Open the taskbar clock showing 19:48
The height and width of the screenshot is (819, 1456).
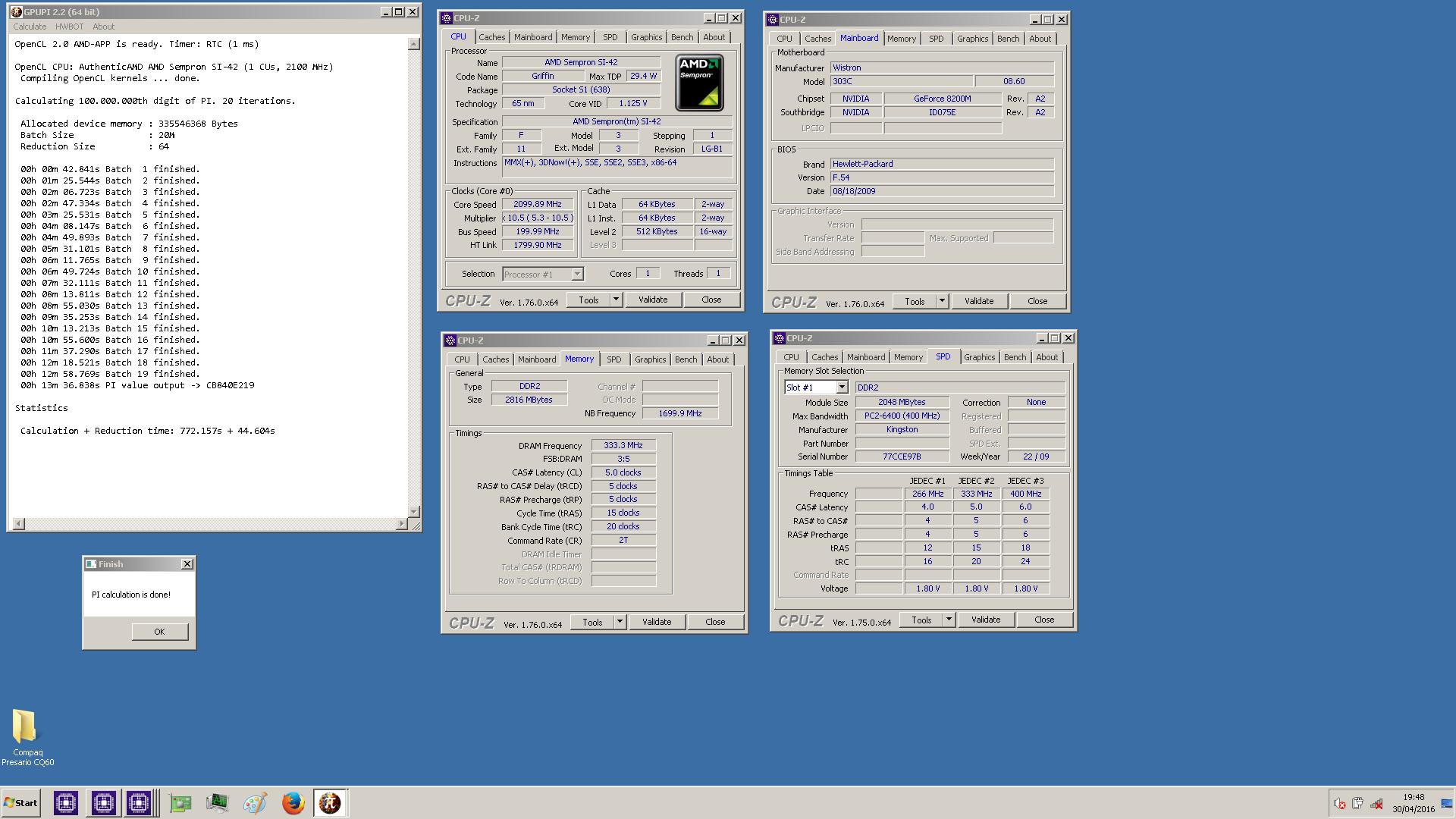coord(1413,803)
